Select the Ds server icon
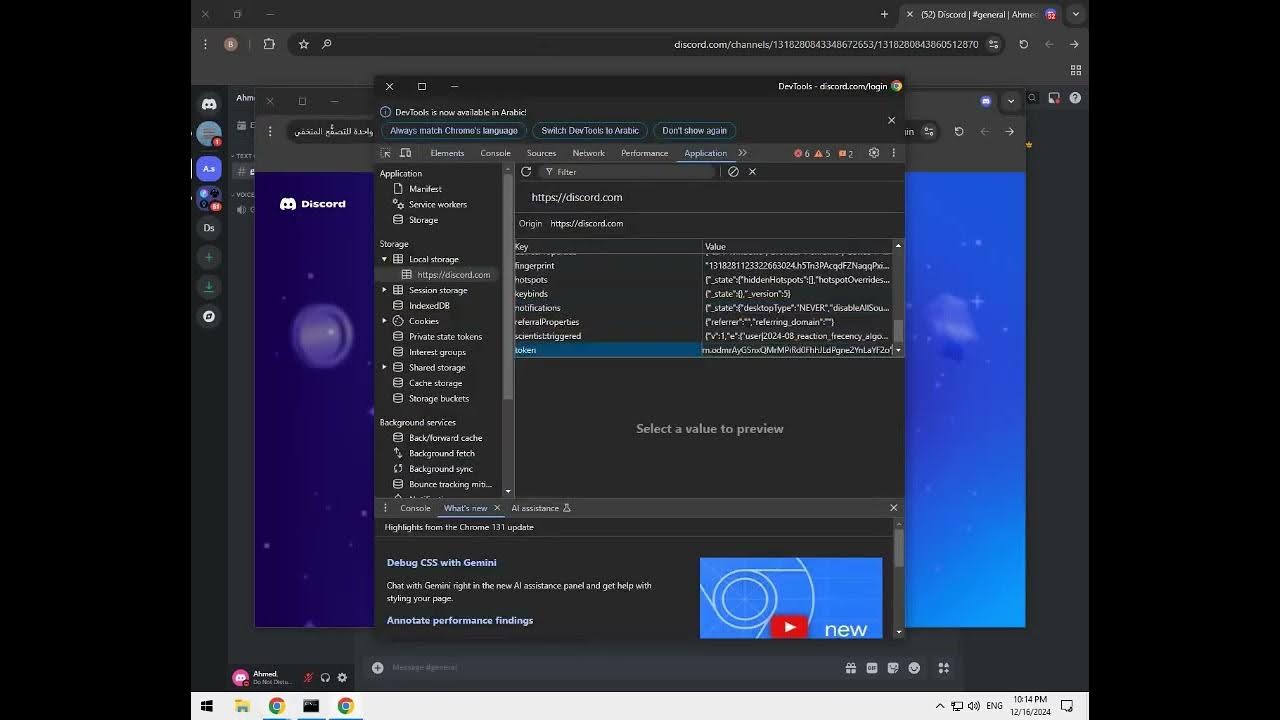This screenshot has width=1280, height=720. [209, 228]
